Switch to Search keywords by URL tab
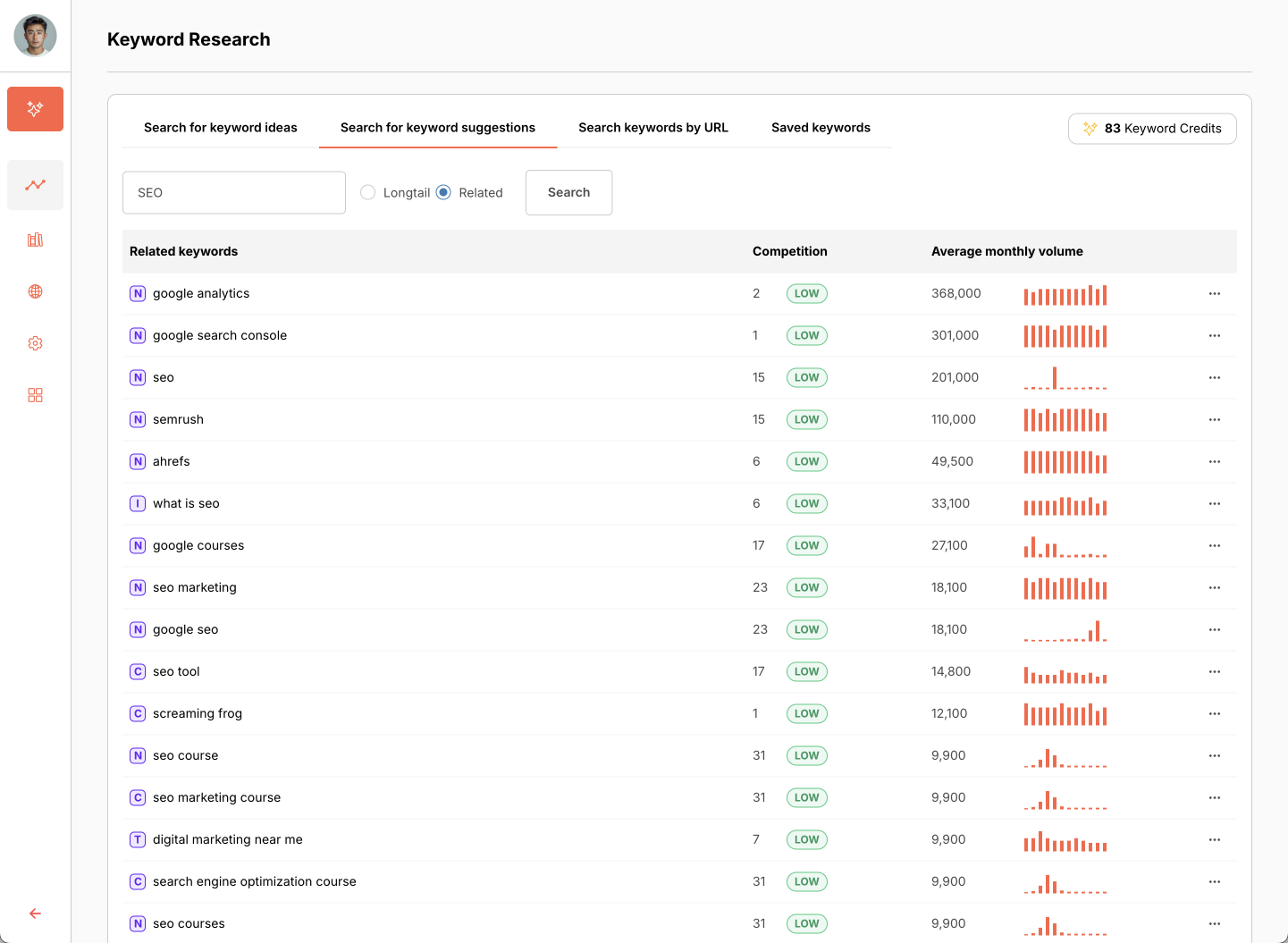1288x943 pixels. pyautogui.click(x=653, y=128)
